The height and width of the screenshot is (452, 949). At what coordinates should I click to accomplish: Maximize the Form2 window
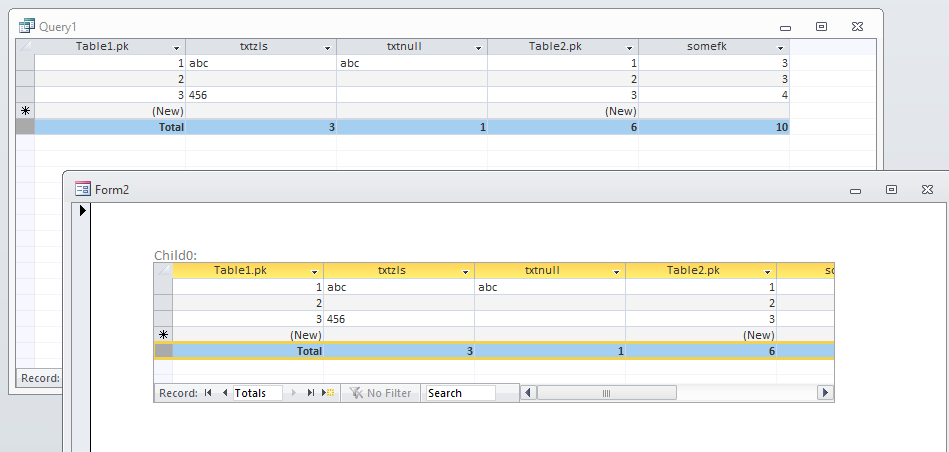(x=891, y=189)
